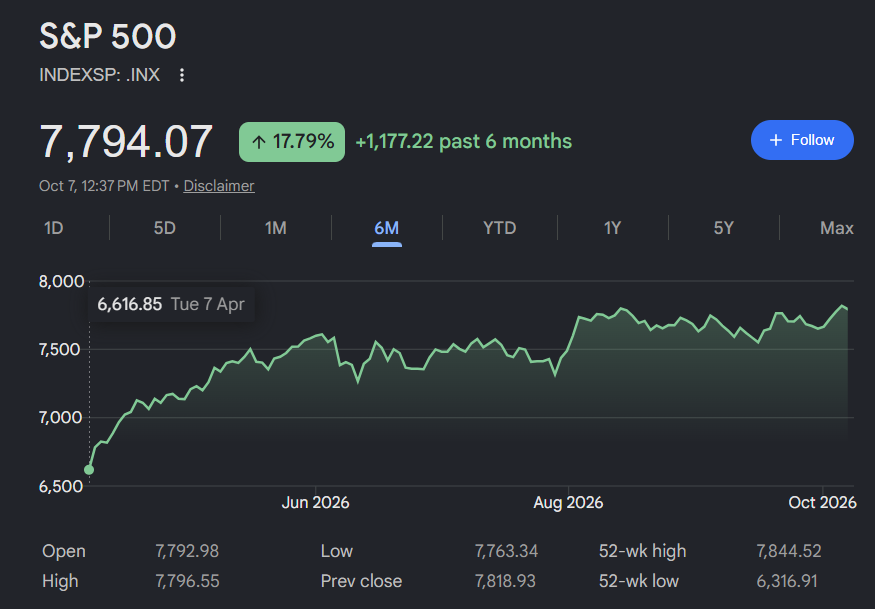Viewport: 875px width, 609px height.
Task: Click the High value 7,796.55
Action: pyautogui.click(x=187, y=581)
